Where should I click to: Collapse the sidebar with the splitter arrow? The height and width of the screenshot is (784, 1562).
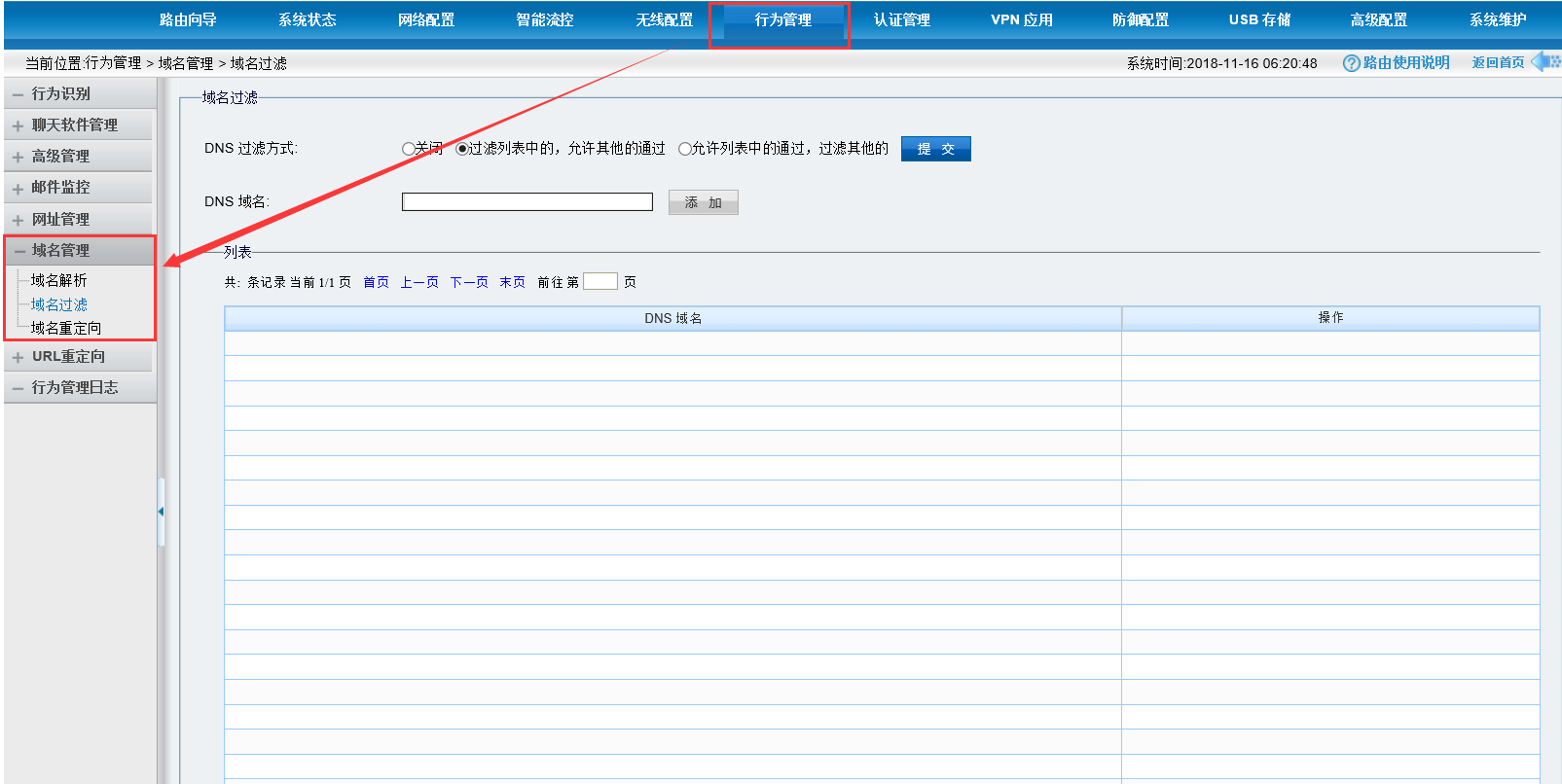tap(161, 512)
